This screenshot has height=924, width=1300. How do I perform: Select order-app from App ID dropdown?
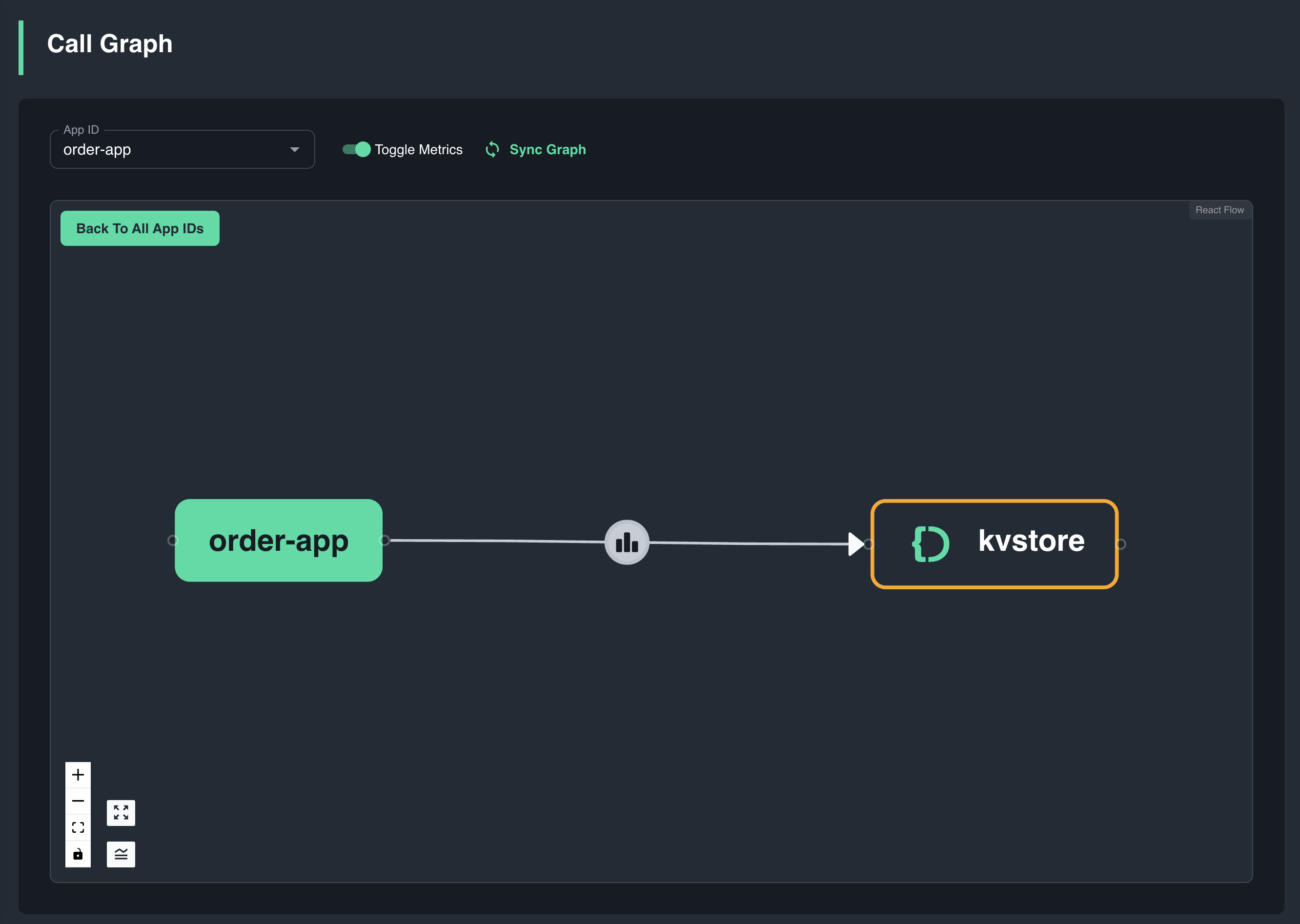pyautogui.click(x=180, y=150)
